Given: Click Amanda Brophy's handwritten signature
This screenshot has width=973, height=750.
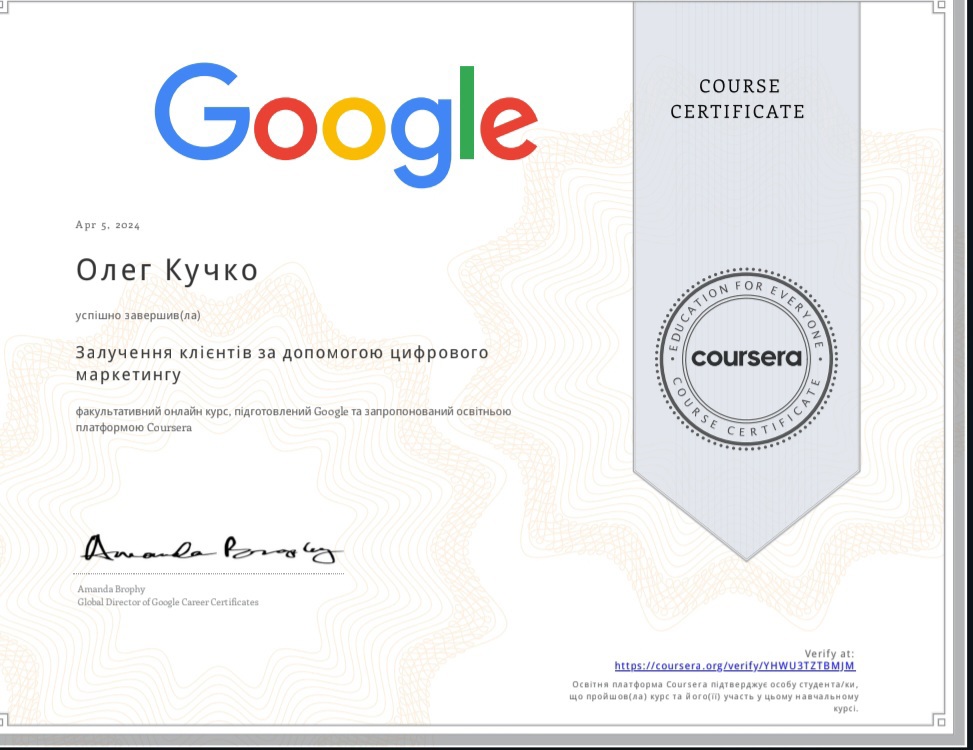Looking at the screenshot, I should coord(212,549).
